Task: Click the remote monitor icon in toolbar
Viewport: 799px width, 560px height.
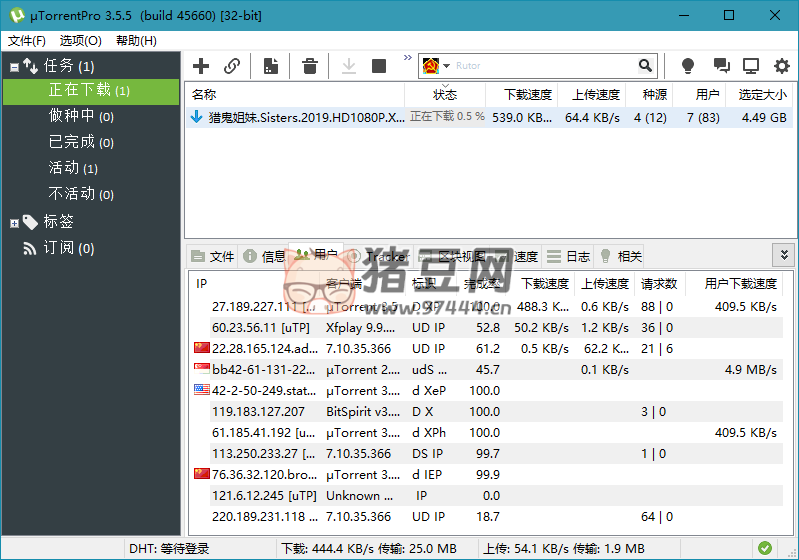Action: click(x=751, y=66)
